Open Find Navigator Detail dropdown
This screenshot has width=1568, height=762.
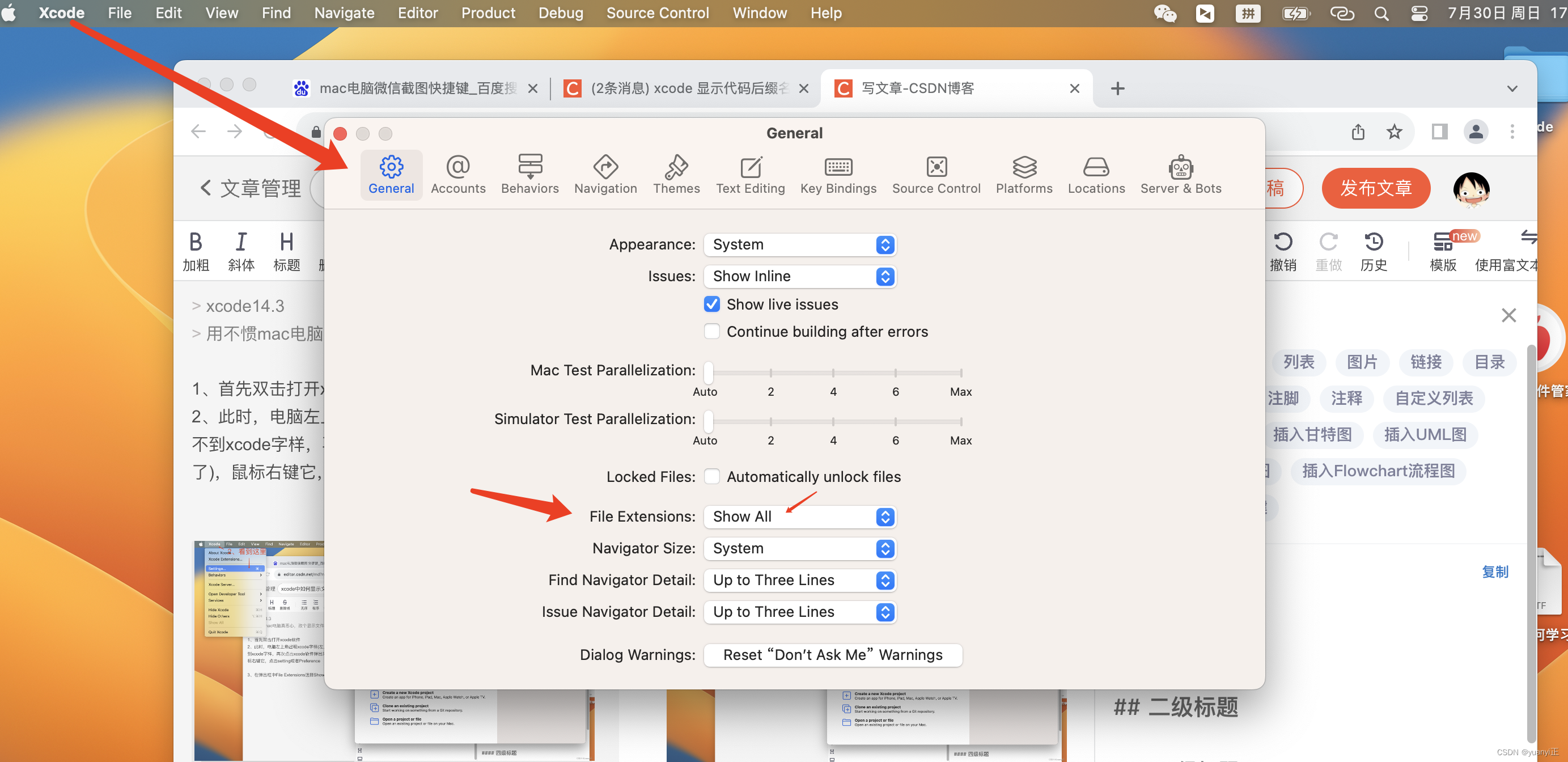pyautogui.click(x=799, y=580)
